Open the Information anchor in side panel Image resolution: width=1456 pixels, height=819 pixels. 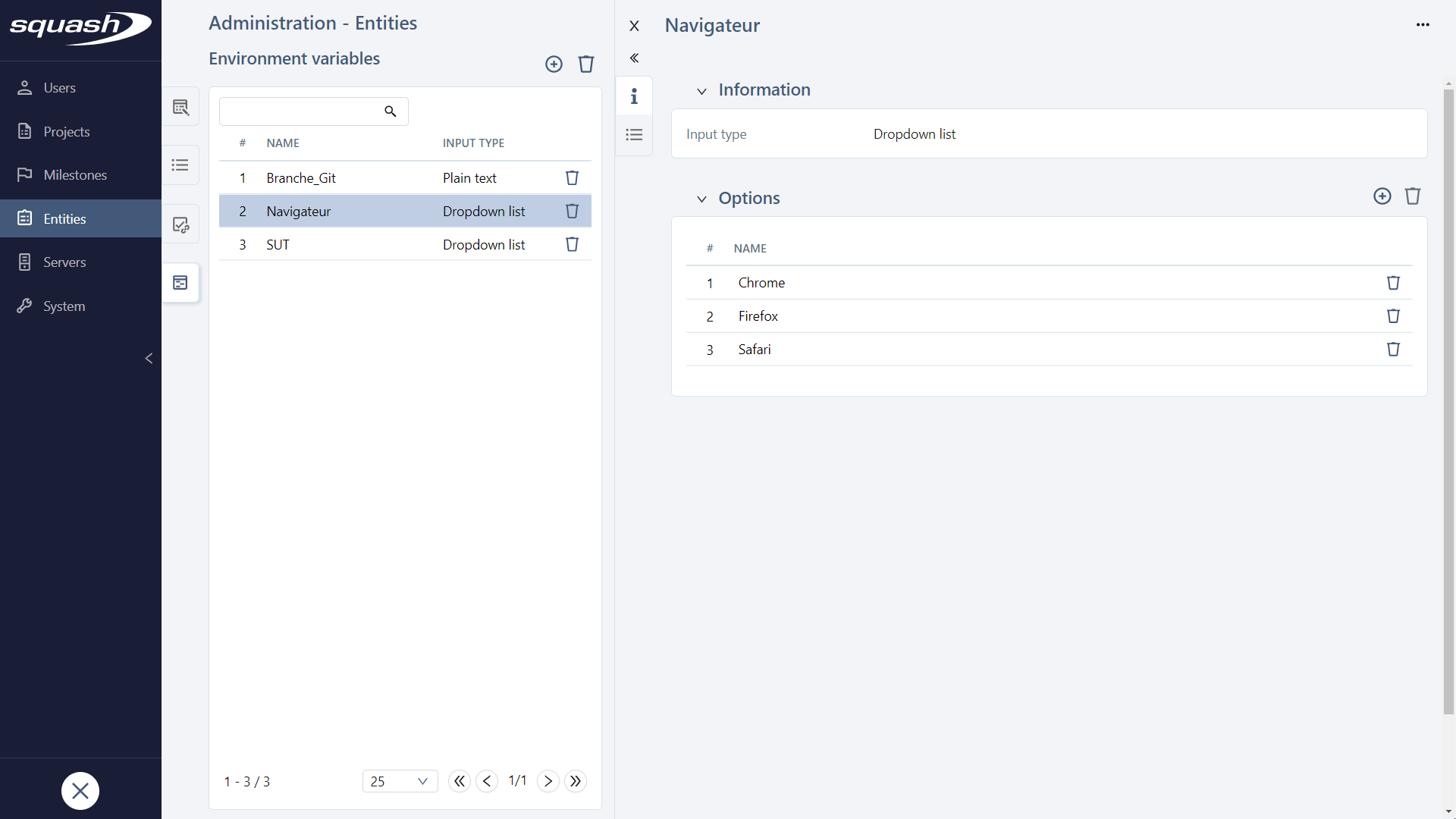point(634,96)
